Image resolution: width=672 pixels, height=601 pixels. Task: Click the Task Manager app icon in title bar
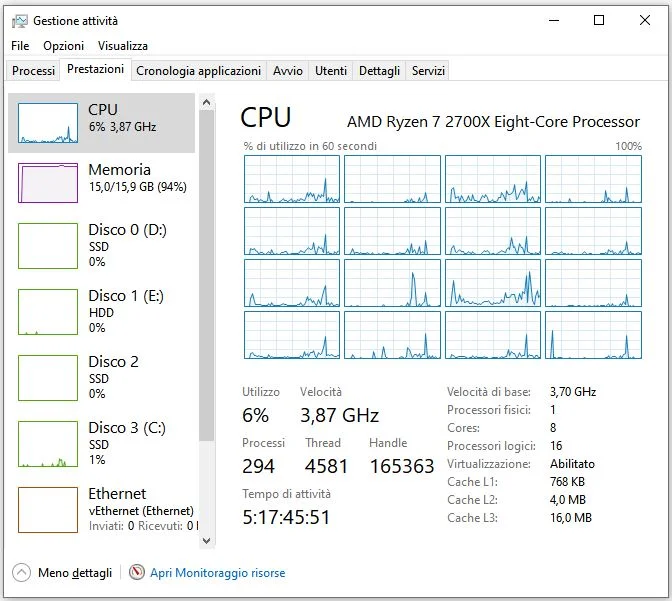pyautogui.click(x=20, y=21)
